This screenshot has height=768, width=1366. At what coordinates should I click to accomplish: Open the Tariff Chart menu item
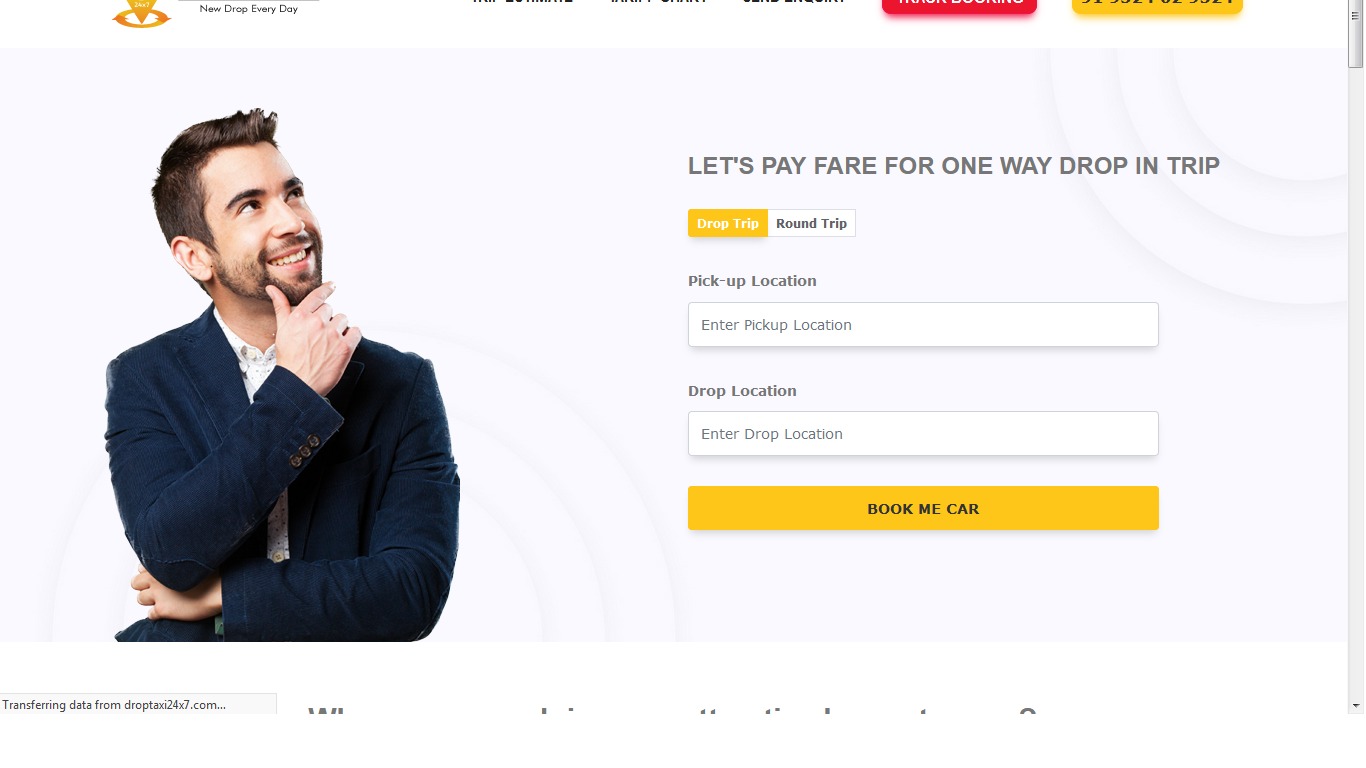point(658,3)
